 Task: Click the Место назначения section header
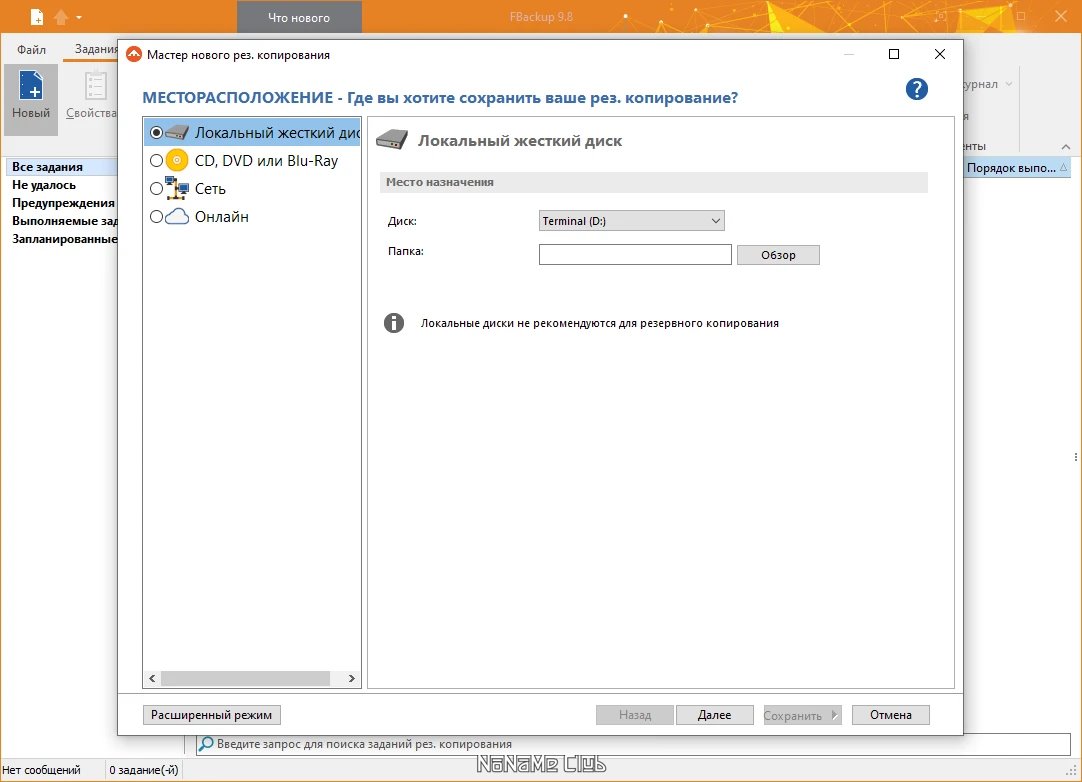[x=653, y=182]
